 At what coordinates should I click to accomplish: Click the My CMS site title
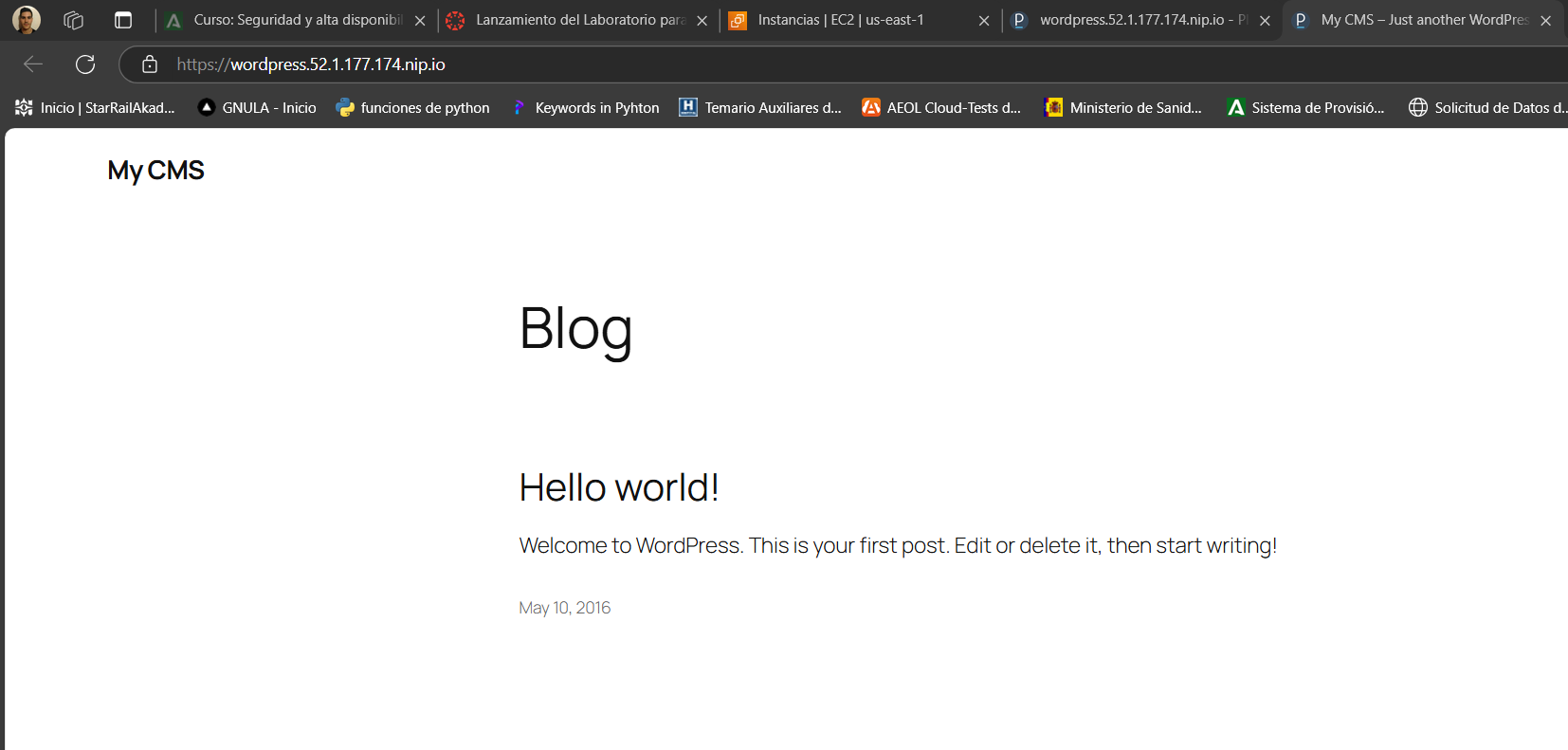click(155, 171)
